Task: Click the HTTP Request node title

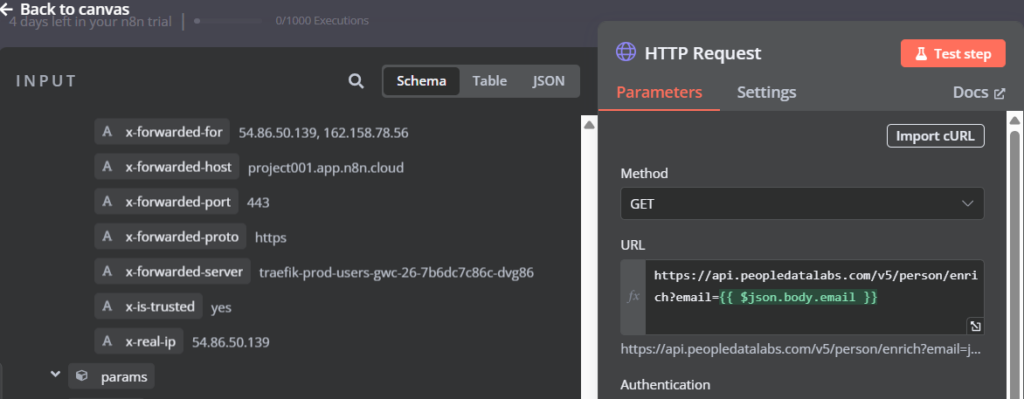Action: click(703, 53)
